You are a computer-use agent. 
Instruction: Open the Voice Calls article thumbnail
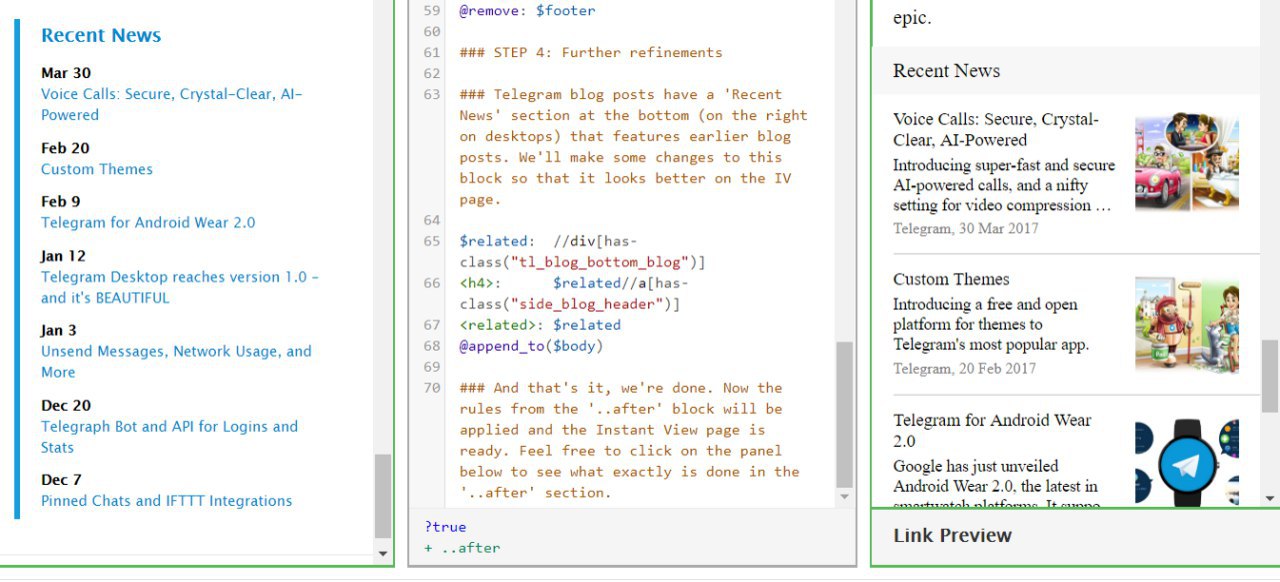point(1186,161)
